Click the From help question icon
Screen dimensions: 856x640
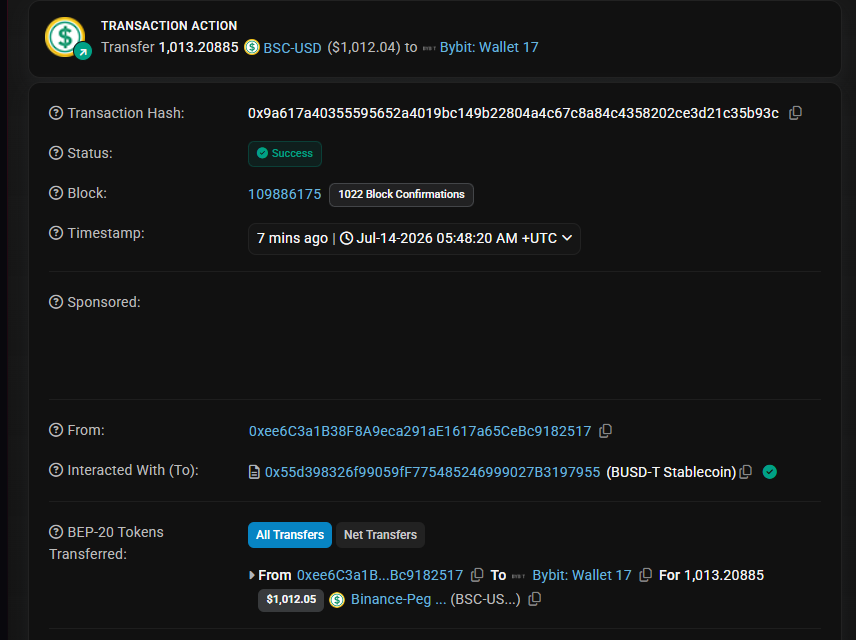pos(56,430)
